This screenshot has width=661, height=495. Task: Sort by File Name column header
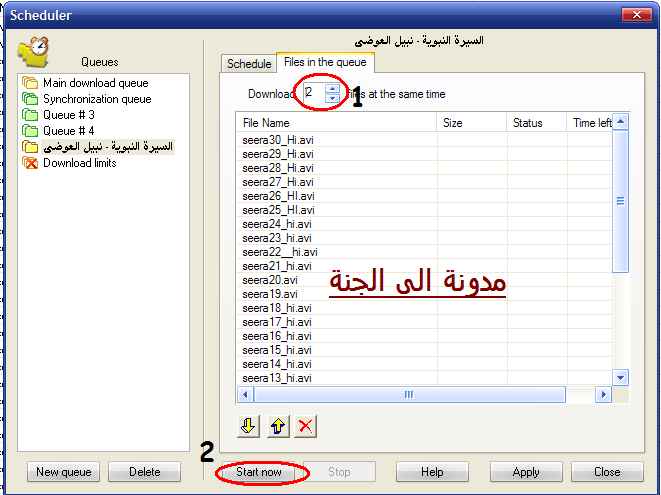pos(336,123)
